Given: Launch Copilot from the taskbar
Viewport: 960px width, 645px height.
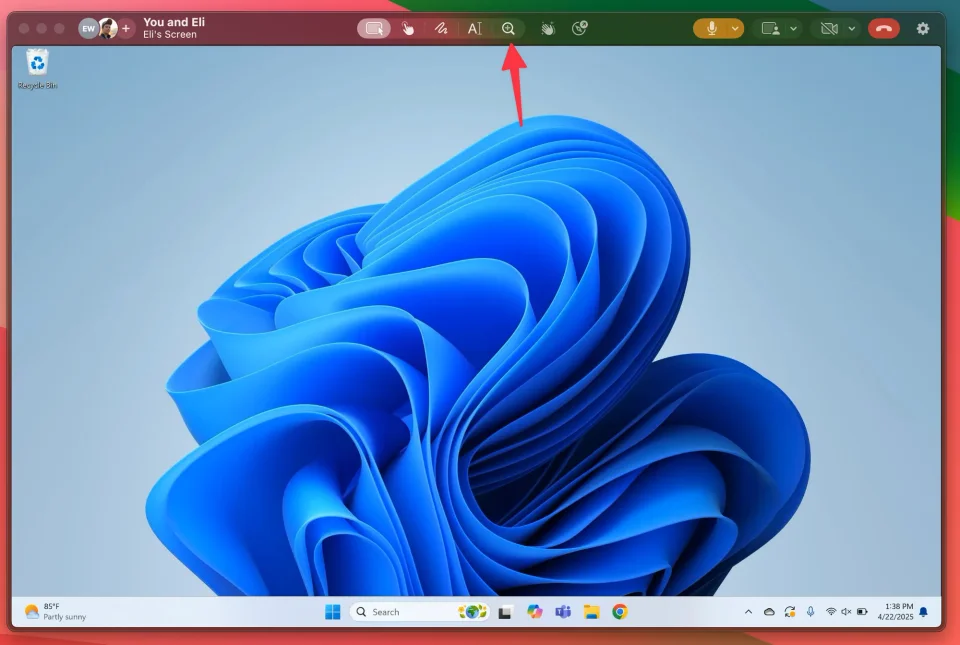Looking at the screenshot, I should (x=534, y=611).
